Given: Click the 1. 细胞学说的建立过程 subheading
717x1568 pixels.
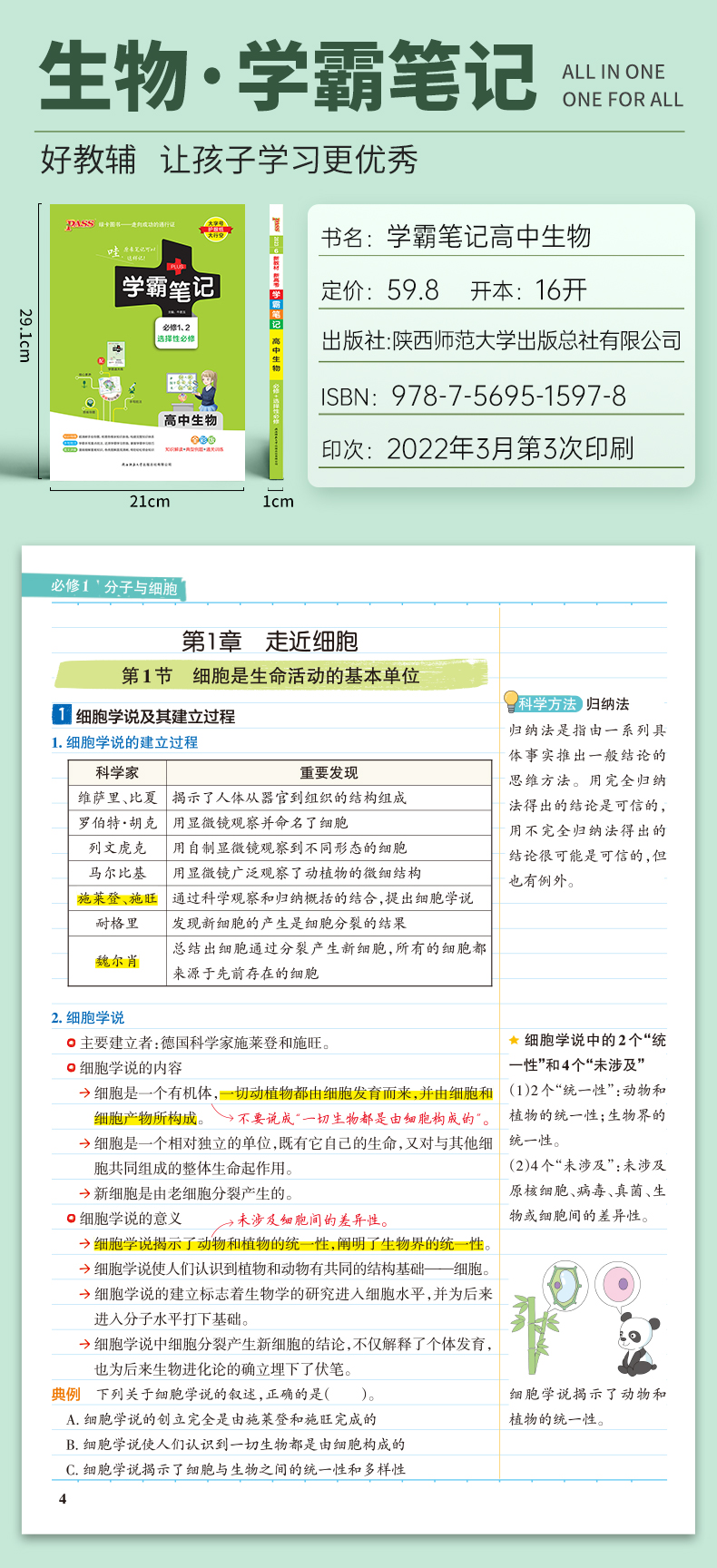Looking at the screenshot, I should (x=124, y=742).
